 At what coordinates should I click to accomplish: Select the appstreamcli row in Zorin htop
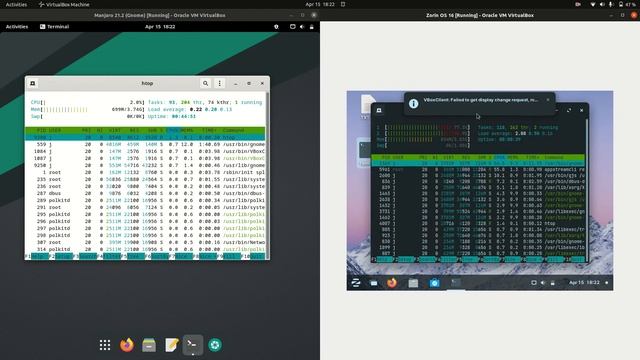[478, 169]
